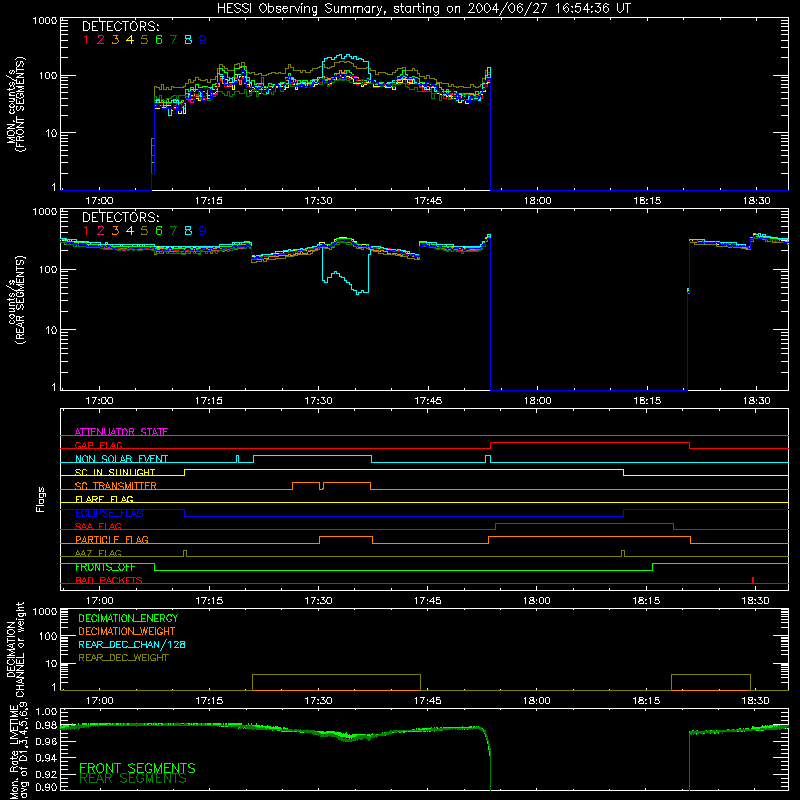Click FRONT SEGMENTS legend in livetime plot
The image size is (800, 800).
pos(137,768)
